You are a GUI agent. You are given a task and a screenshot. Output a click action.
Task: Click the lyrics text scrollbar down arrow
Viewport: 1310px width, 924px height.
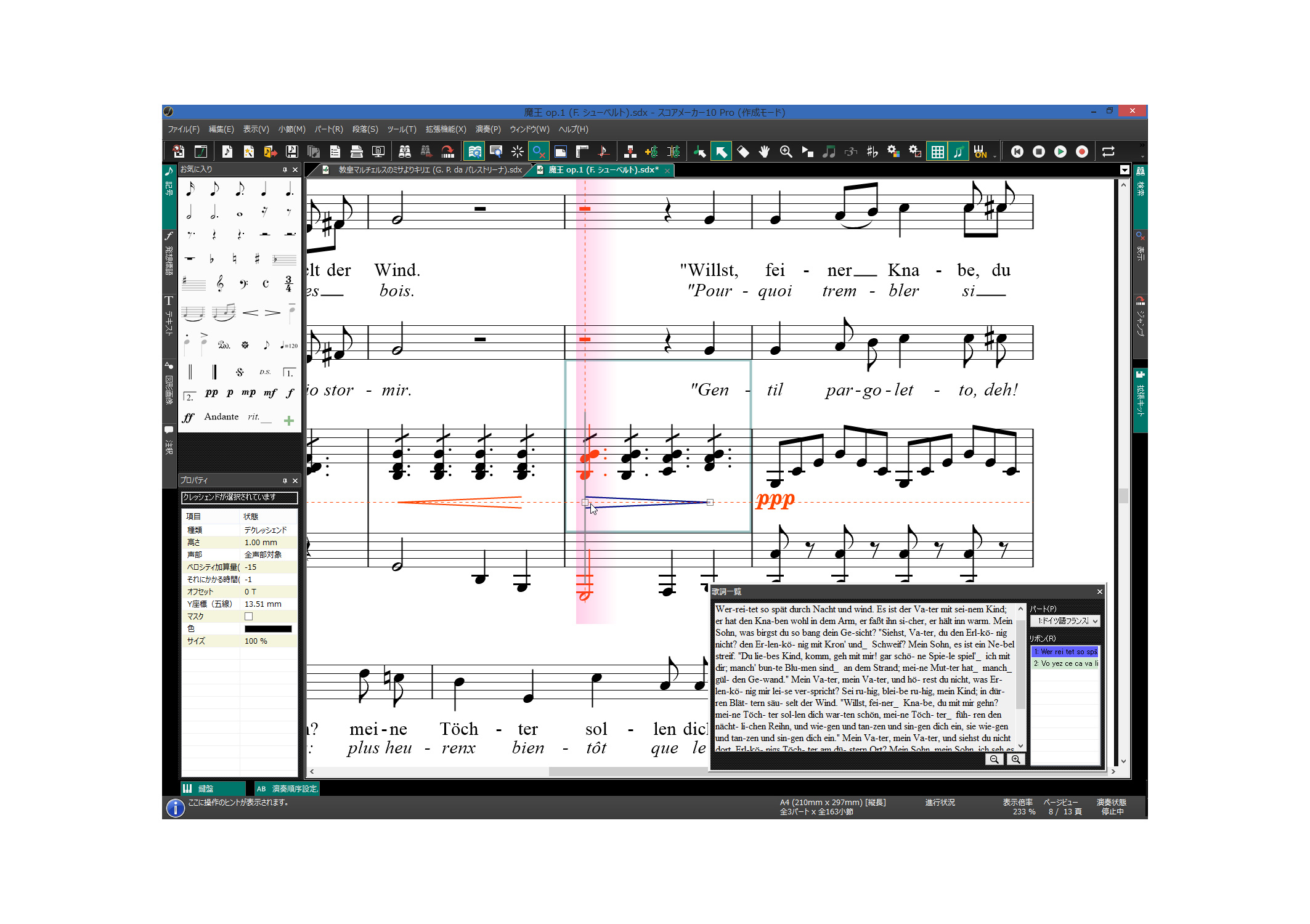tap(1020, 745)
